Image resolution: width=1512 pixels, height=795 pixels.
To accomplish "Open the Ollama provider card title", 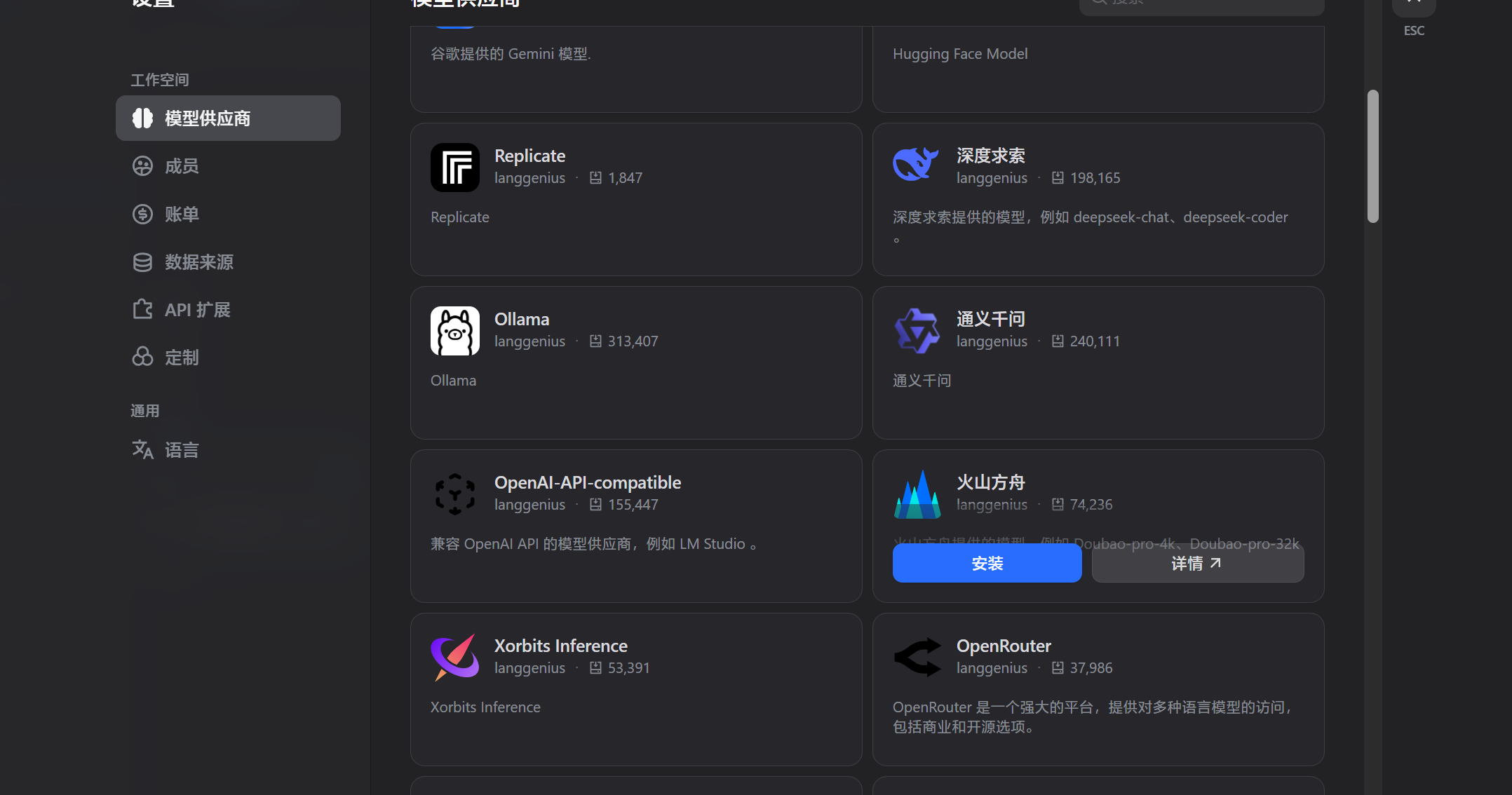I will (x=522, y=319).
